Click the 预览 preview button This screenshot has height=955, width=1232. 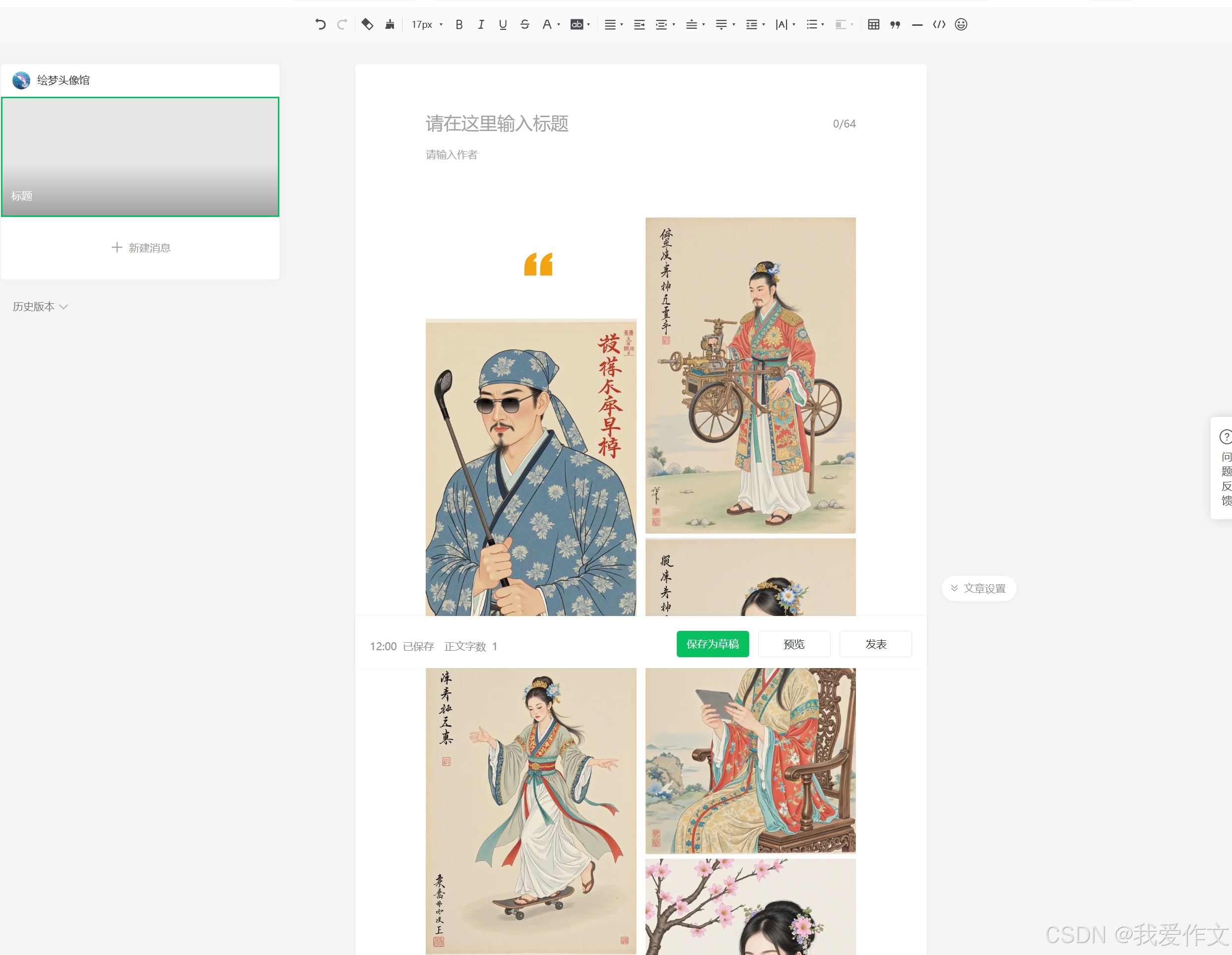(794, 644)
